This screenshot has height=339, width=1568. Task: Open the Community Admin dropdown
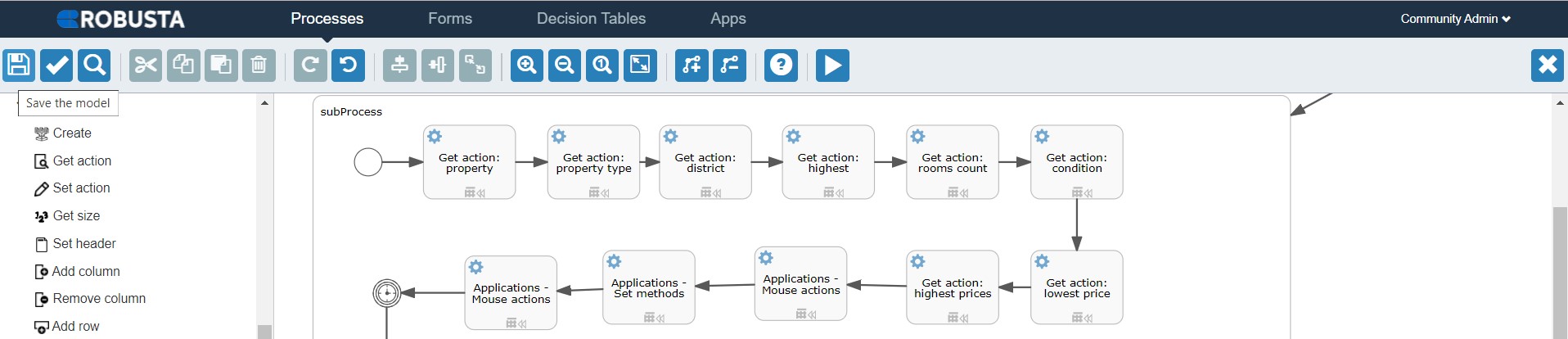pyautogui.click(x=1455, y=19)
